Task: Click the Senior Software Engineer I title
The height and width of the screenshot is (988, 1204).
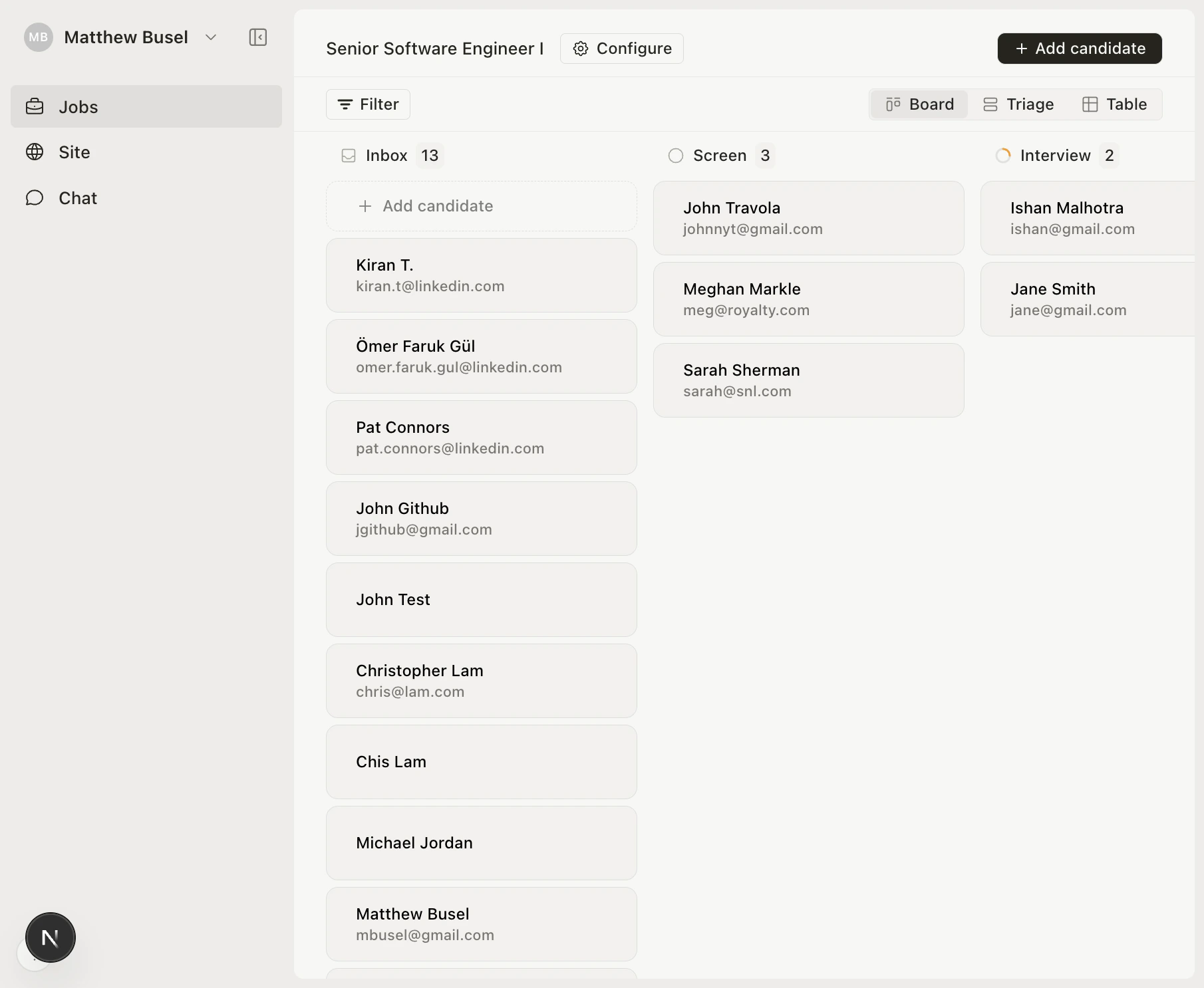Action: (x=435, y=49)
